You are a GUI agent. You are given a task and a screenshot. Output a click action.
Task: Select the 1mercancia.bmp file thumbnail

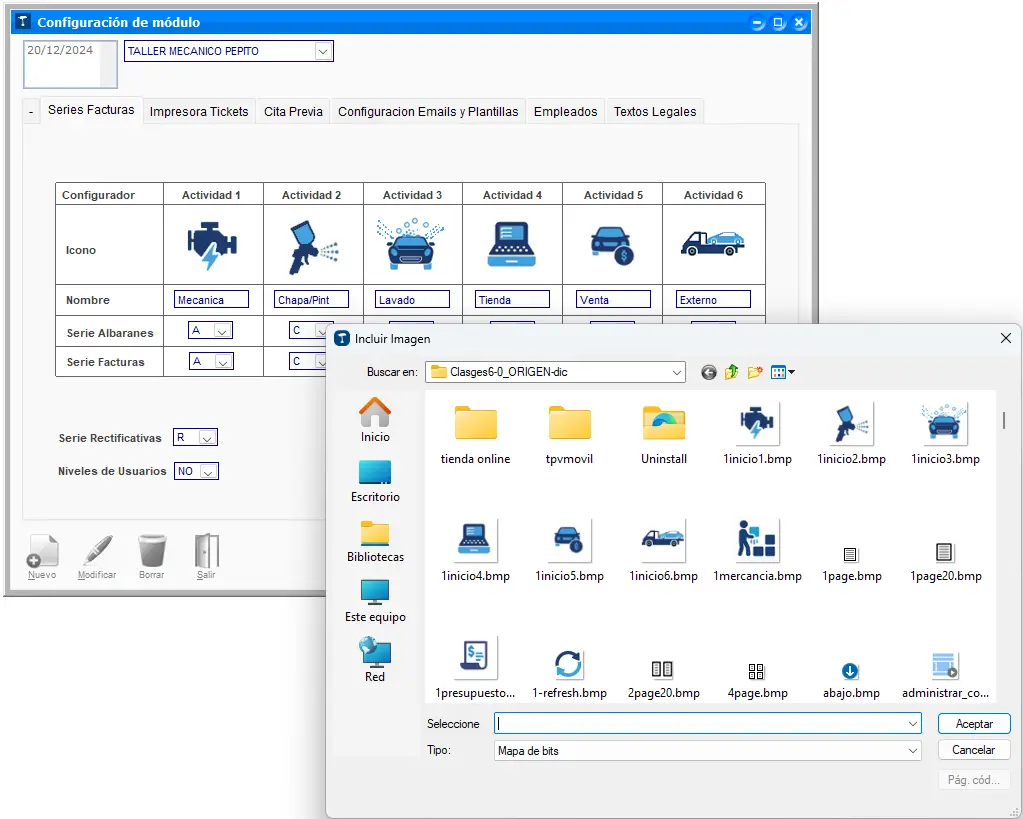(x=757, y=540)
